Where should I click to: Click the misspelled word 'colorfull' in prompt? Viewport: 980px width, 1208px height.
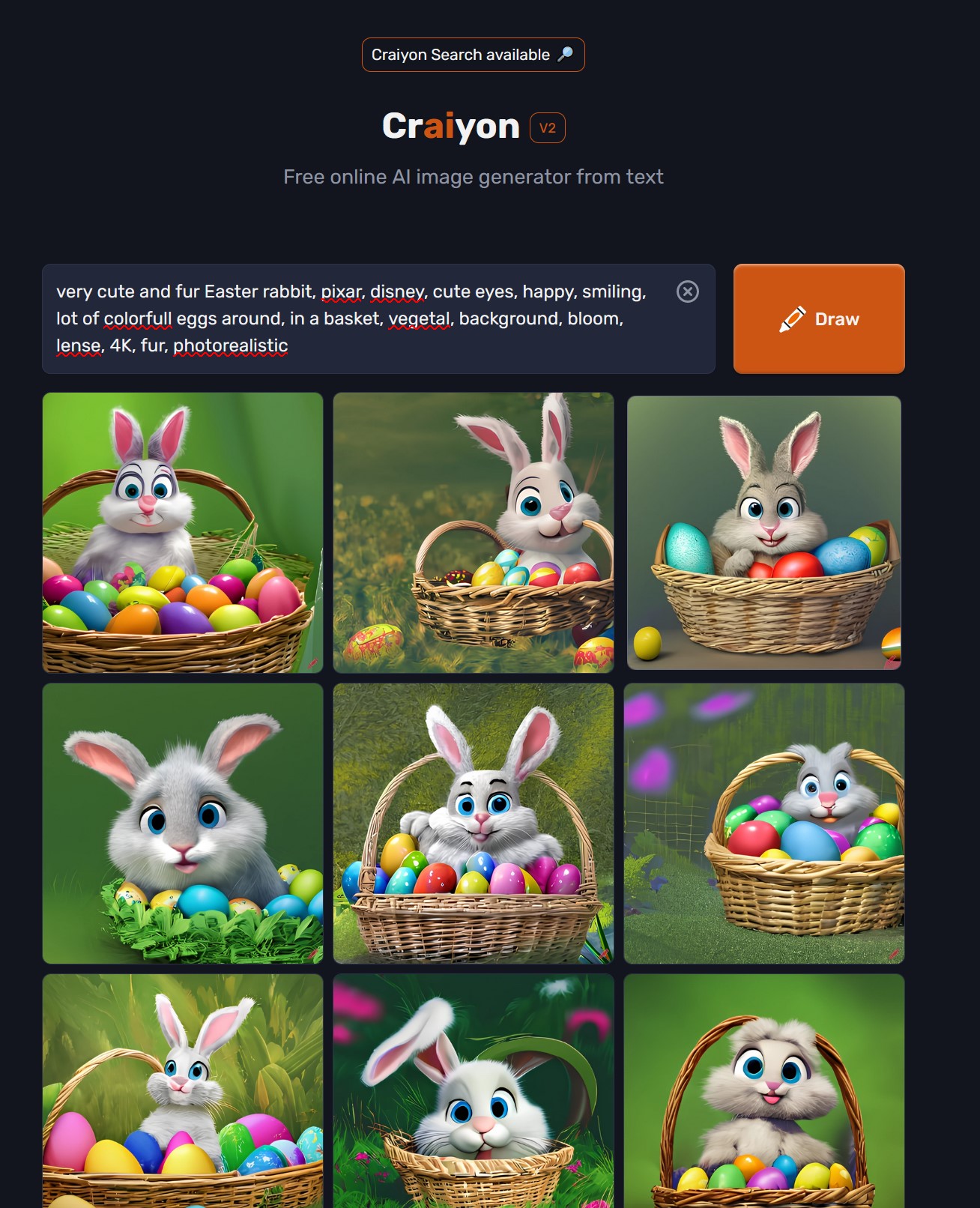click(138, 318)
